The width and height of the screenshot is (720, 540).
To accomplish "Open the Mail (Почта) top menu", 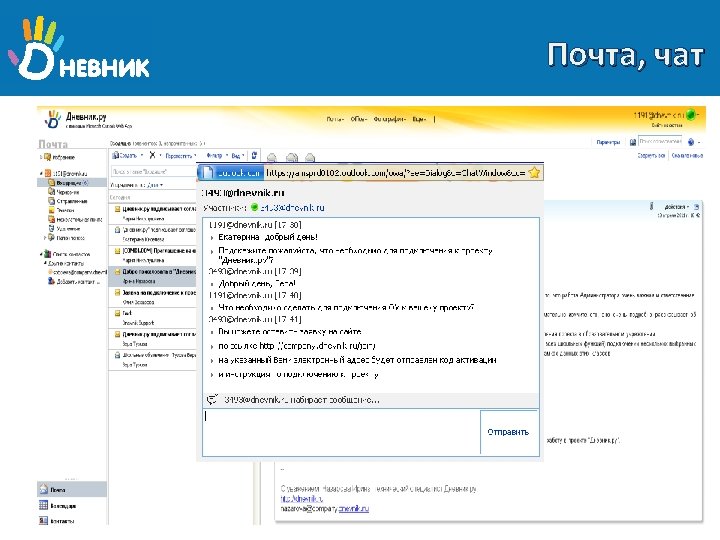I will tap(335, 119).
